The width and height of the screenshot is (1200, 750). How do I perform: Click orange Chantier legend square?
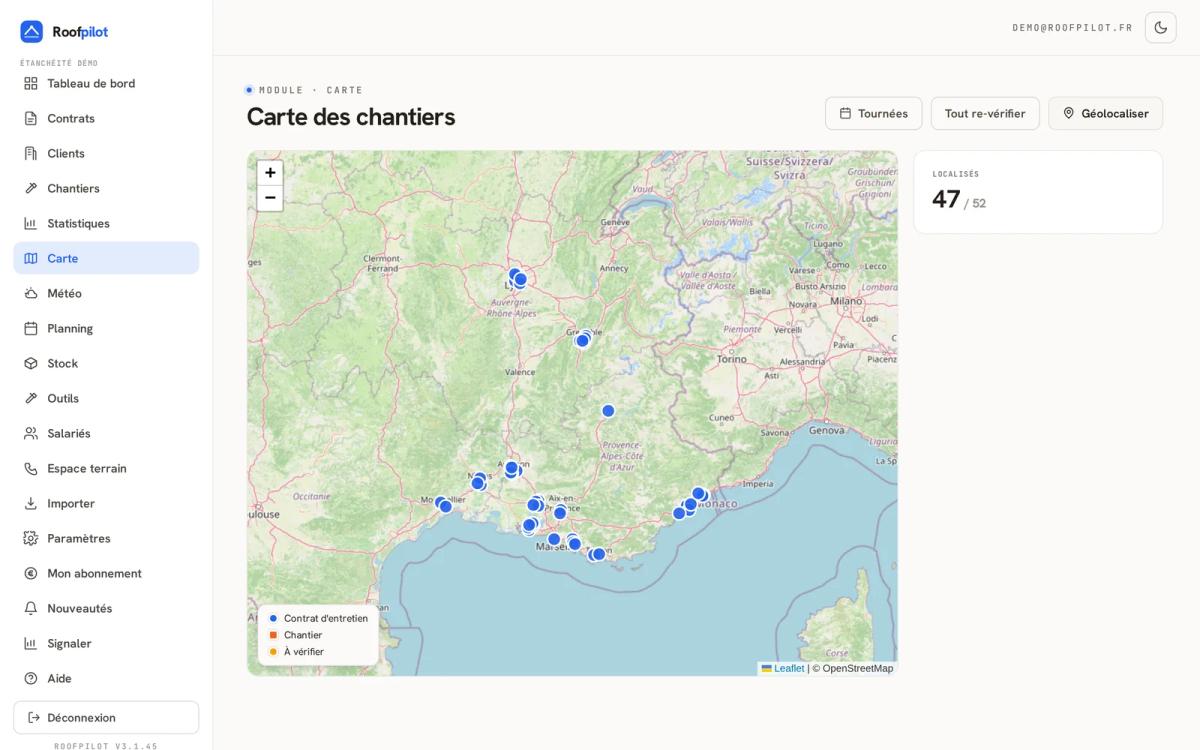point(273,635)
